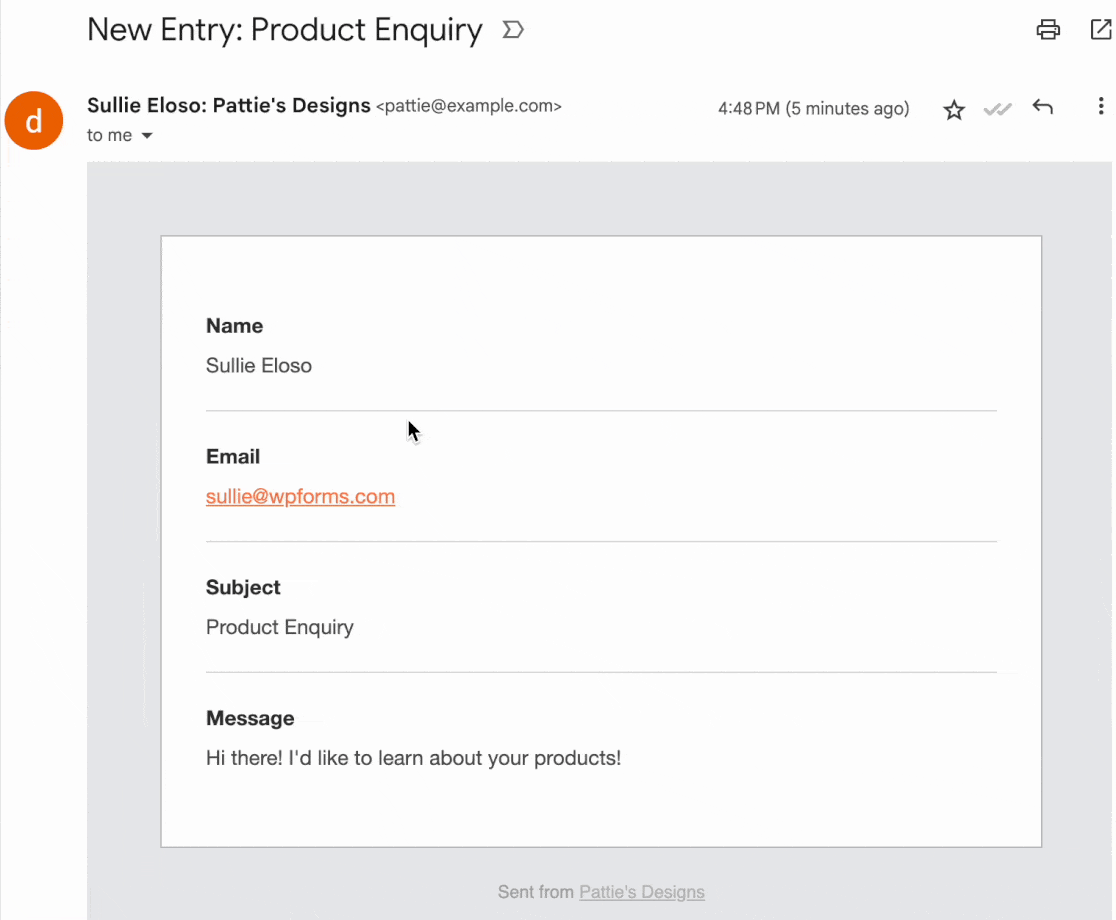
Task: Select the subject "New Entry: Product Enquiry"
Action: coord(284,30)
